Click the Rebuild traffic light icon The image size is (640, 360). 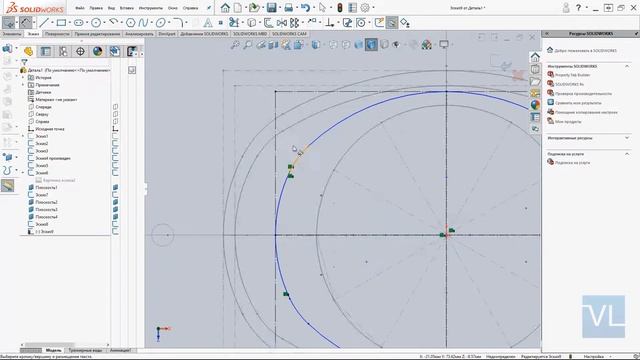pyautogui.click(x=340, y=7)
